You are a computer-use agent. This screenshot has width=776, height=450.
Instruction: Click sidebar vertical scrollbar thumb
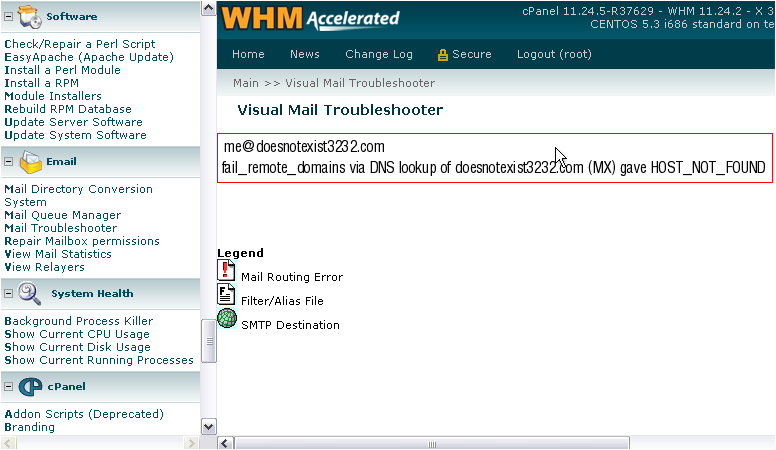(x=209, y=342)
